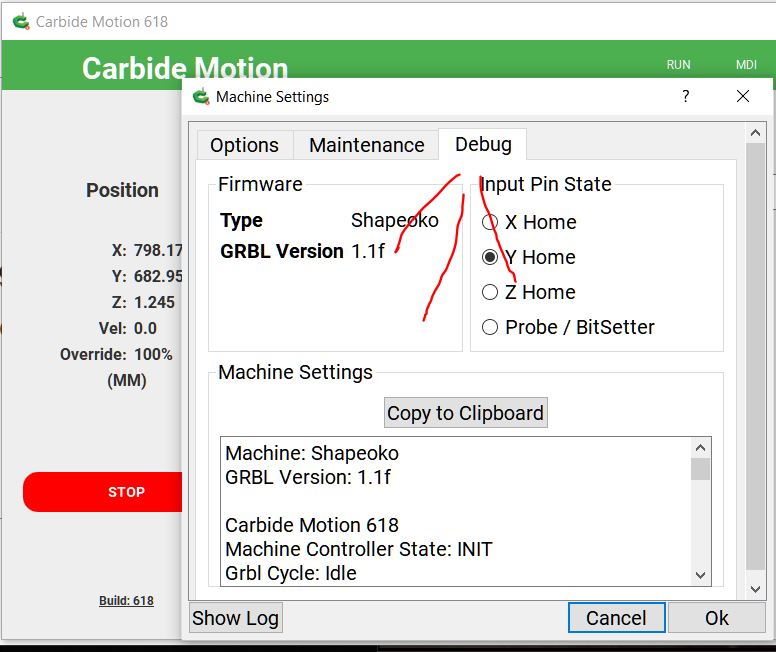The image size is (776, 652).
Task: Select the Y Home radio button
Action: click(529, 257)
